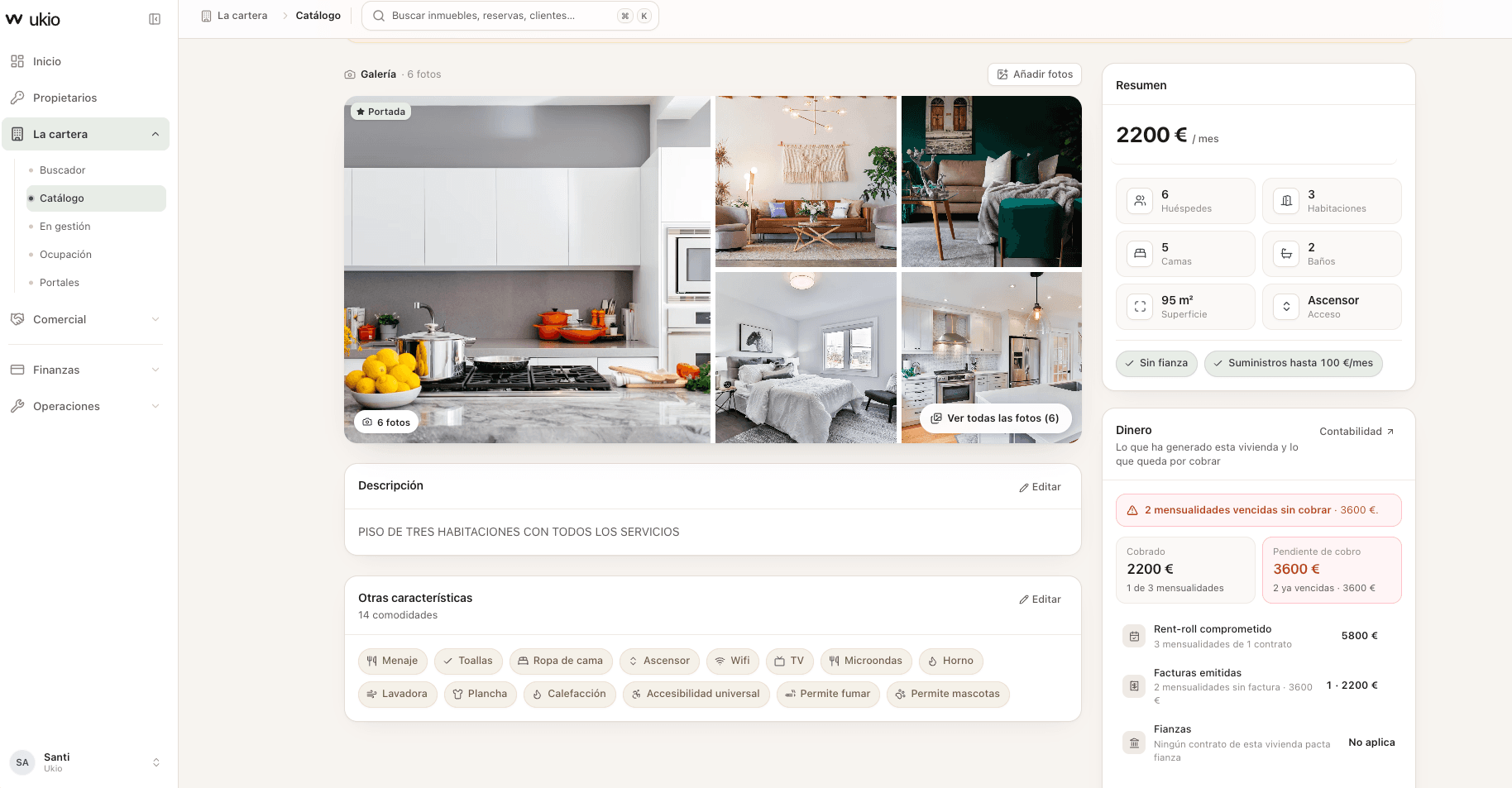Click the Baños bathtub icon
The width and height of the screenshot is (1512, 788).
pos(1286,254)
